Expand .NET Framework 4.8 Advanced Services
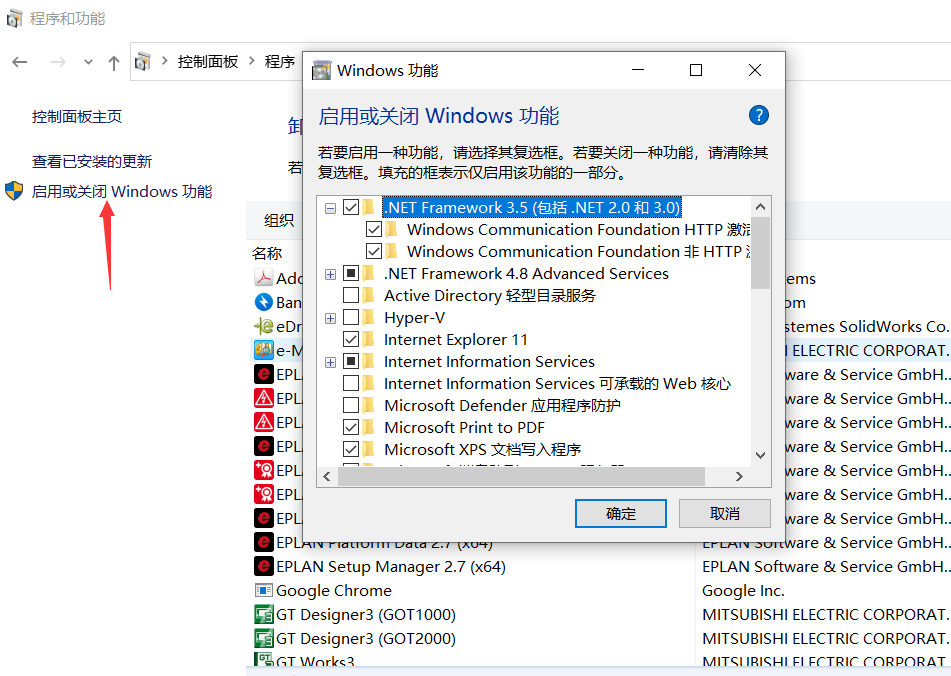 pyautogui.click(x=330, y=274)
